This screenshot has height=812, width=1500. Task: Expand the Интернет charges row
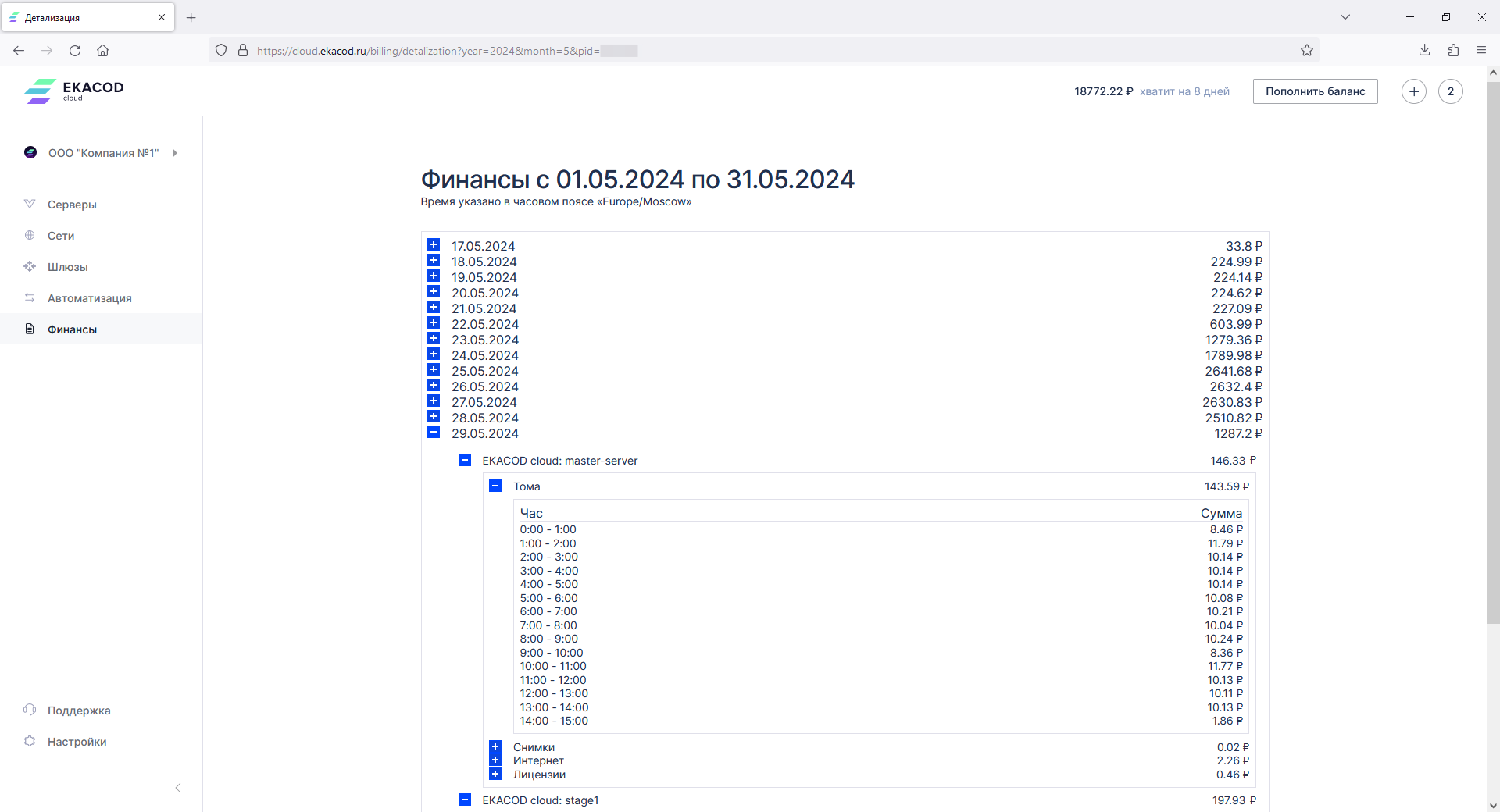click(x=495, y=760)
